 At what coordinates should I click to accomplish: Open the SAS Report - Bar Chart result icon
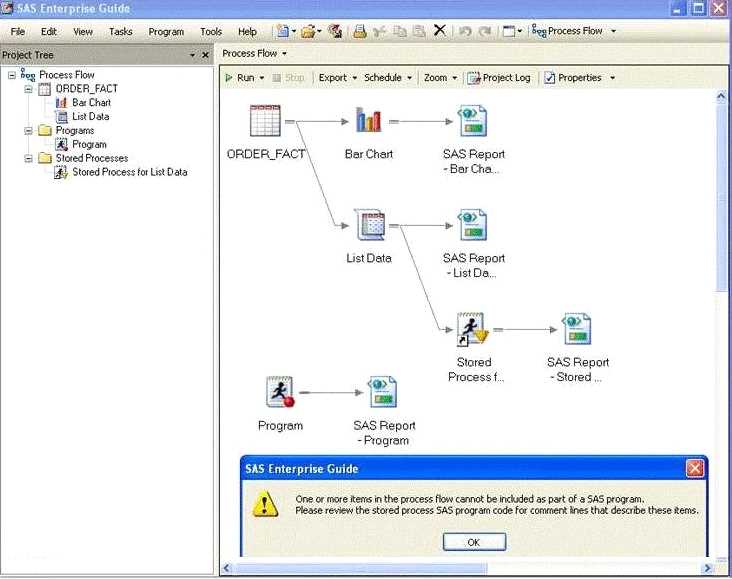coord(473,121)
